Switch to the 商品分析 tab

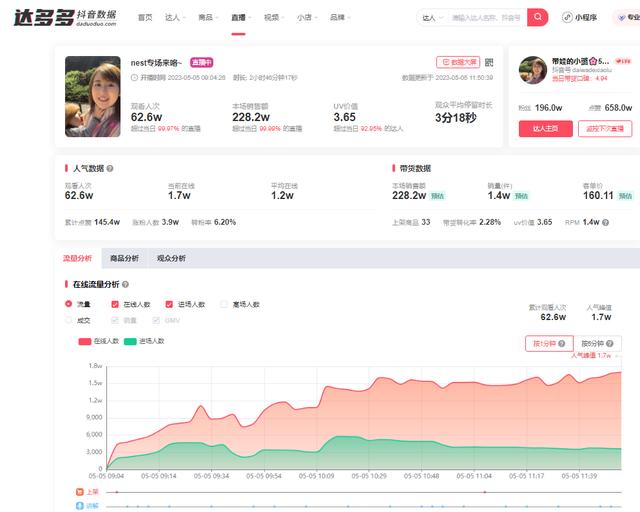click(x=124, y=258)
